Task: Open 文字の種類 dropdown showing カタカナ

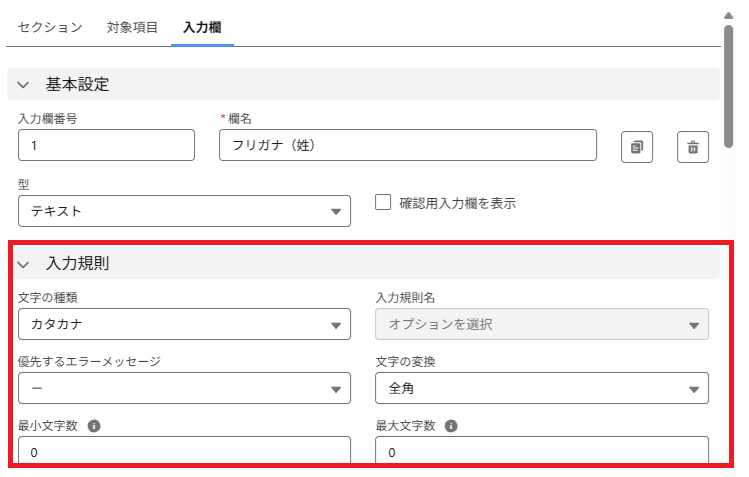Action: pyautogui.click(x=184, y=324)
